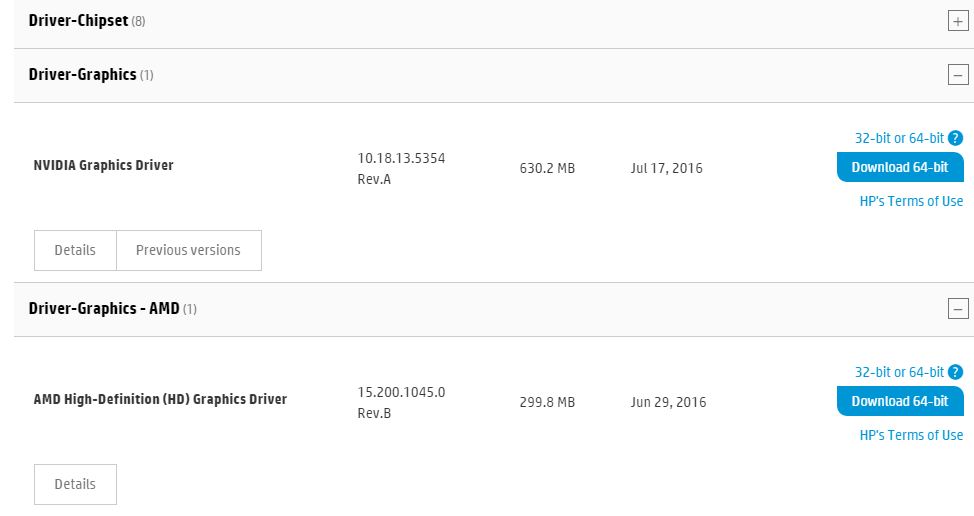Click the NVIDIA version number 10.18.13.5354
Viewport: 974px width, 516px height.
[x=401, y=158]
